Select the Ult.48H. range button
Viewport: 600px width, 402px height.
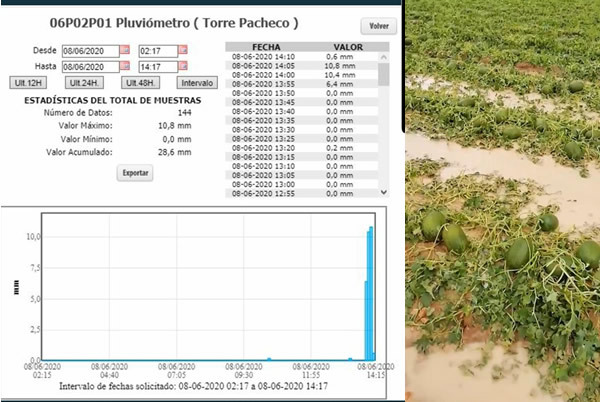click(x=145, y=82)
